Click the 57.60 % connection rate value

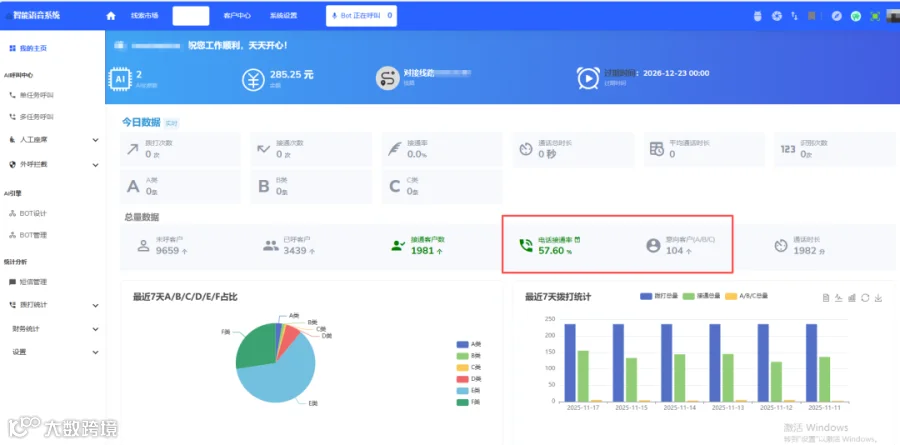[x=555, y=251]
